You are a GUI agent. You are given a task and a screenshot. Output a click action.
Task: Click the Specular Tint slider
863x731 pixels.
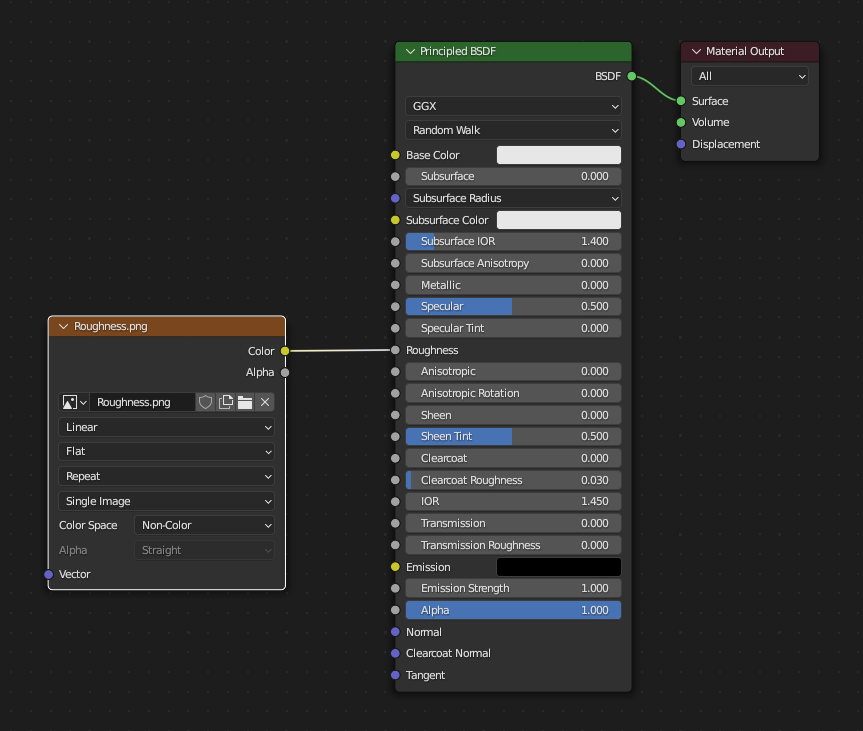[x=513, y=328]
